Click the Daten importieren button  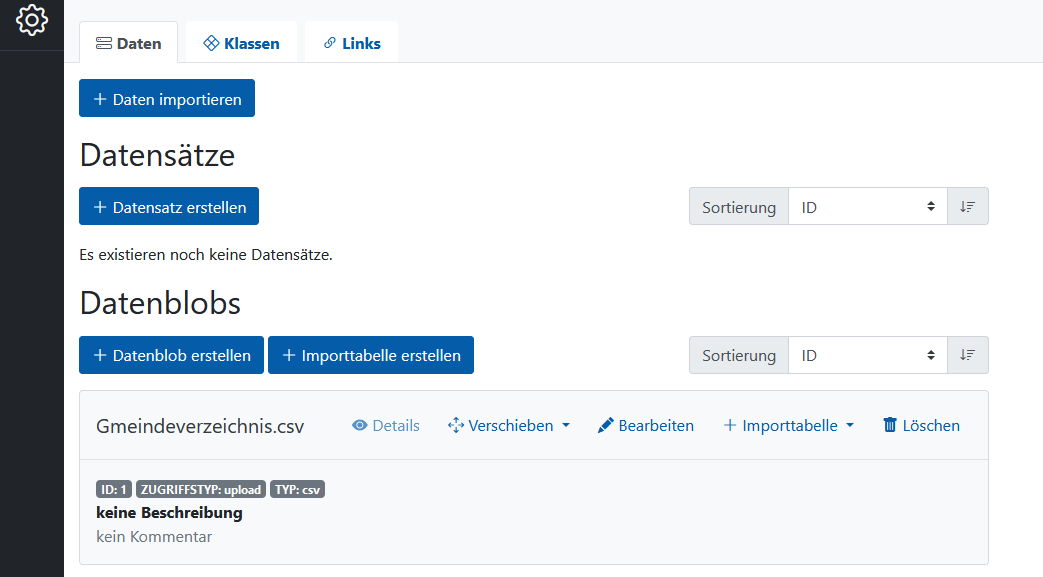pos(167,98)
